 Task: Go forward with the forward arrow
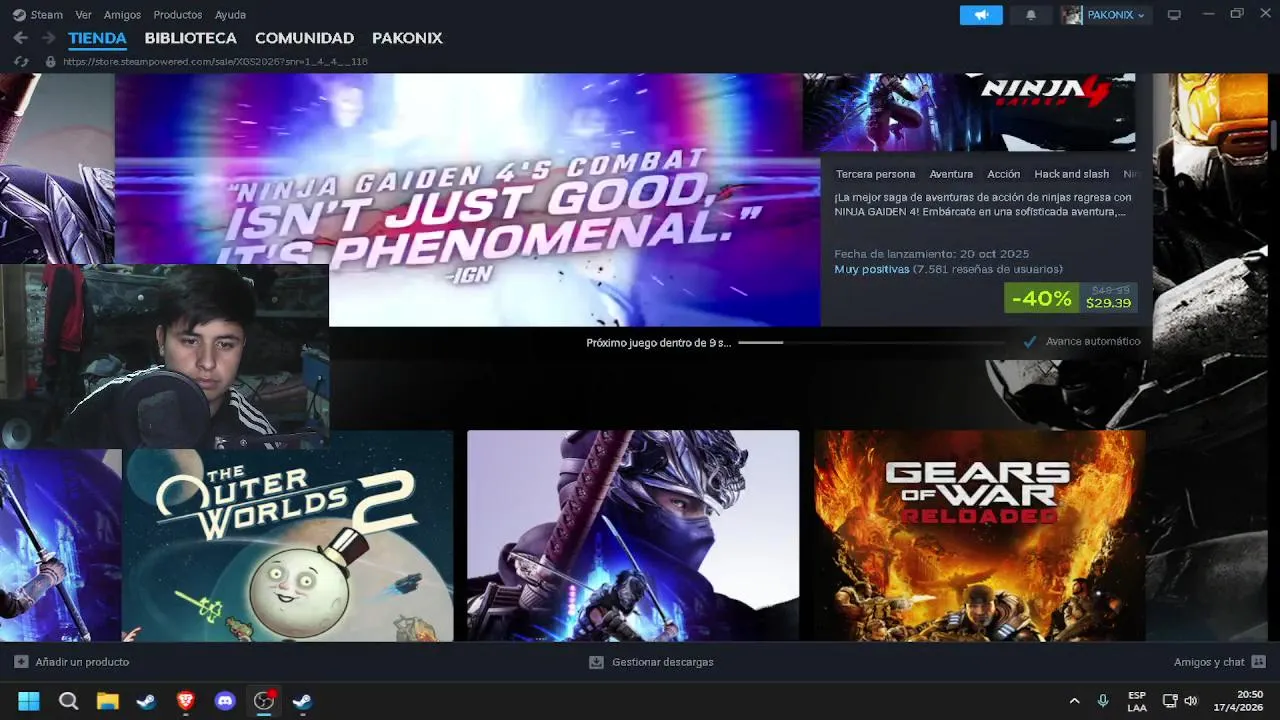[48, 38]
